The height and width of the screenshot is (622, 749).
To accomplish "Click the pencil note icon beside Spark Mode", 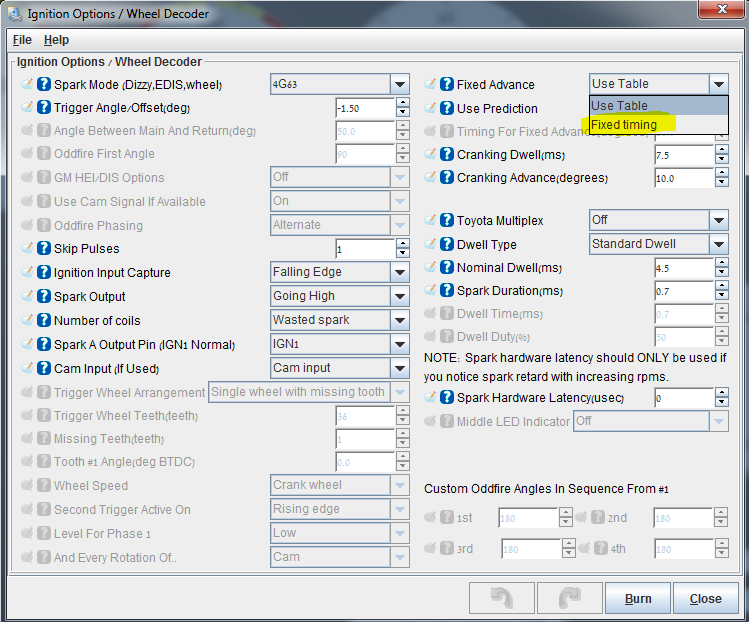I will click(x=27, y=84).
